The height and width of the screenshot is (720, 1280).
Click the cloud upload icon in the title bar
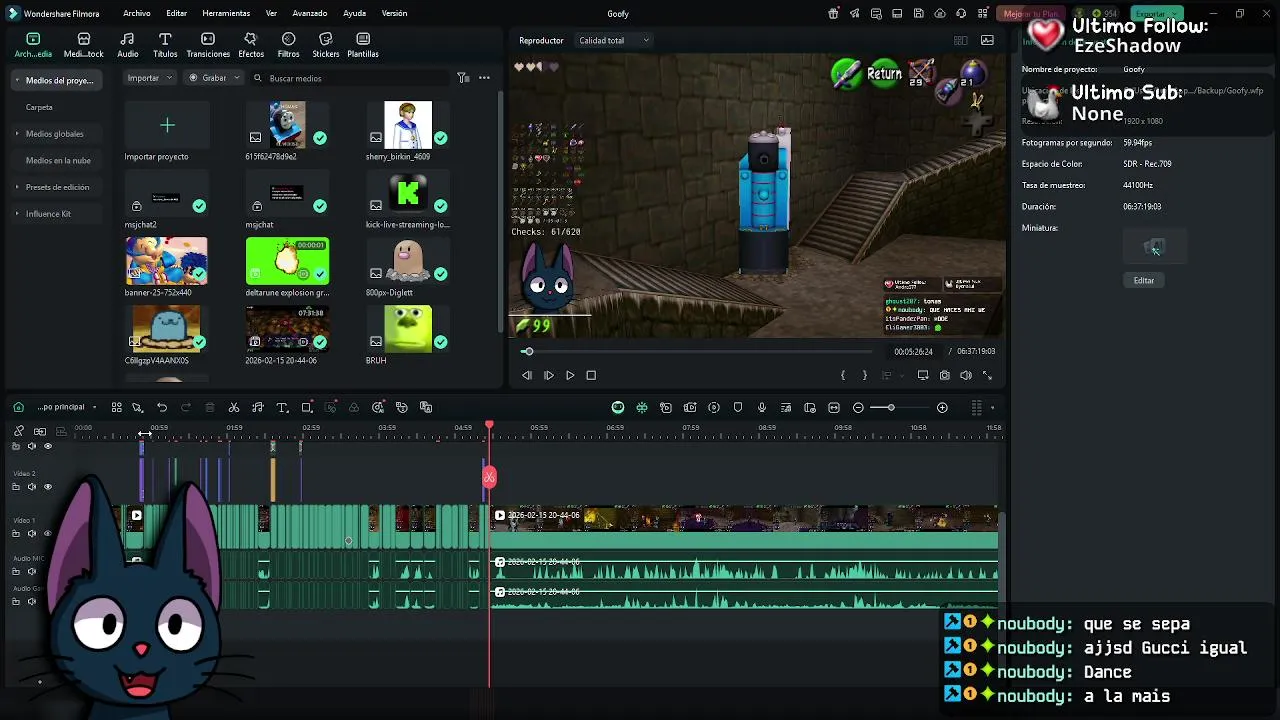point(940,13)
